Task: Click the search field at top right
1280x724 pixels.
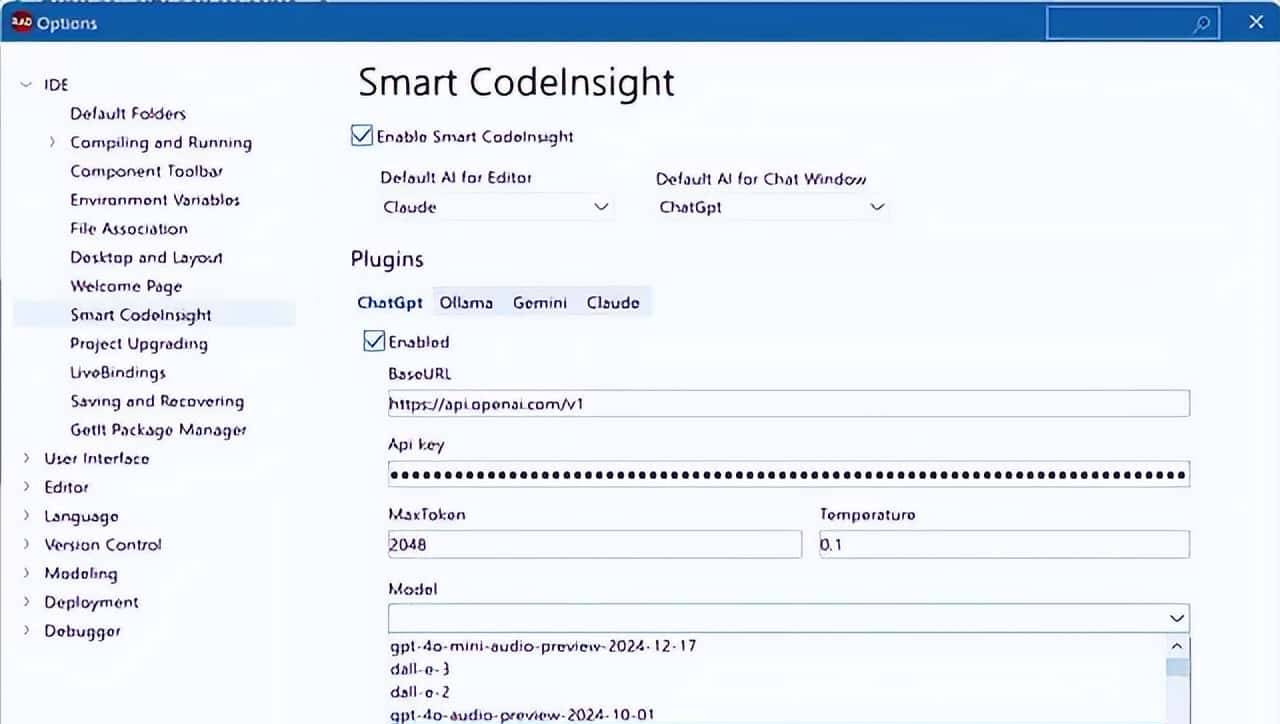Action: click(x=1120, y=22)
